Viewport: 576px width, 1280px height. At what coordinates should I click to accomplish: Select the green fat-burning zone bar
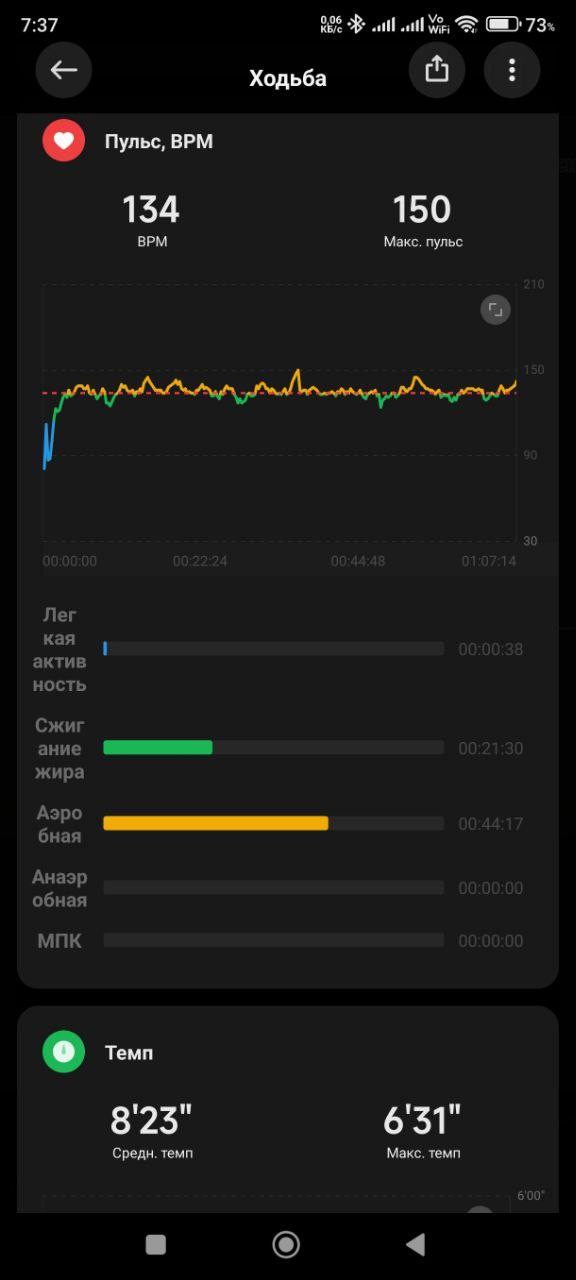click(158, 747)
